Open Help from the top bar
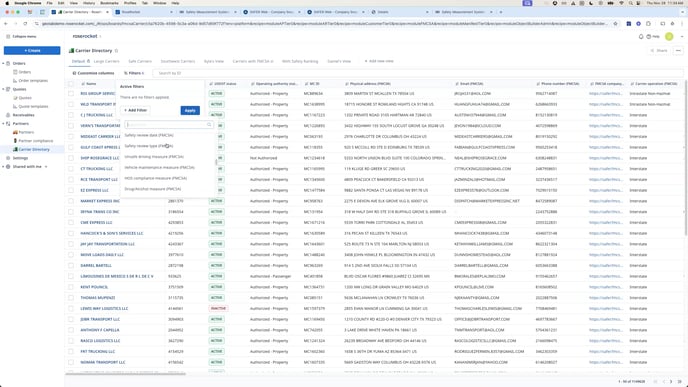Viewport: 688px width, 387px height. 653,37
